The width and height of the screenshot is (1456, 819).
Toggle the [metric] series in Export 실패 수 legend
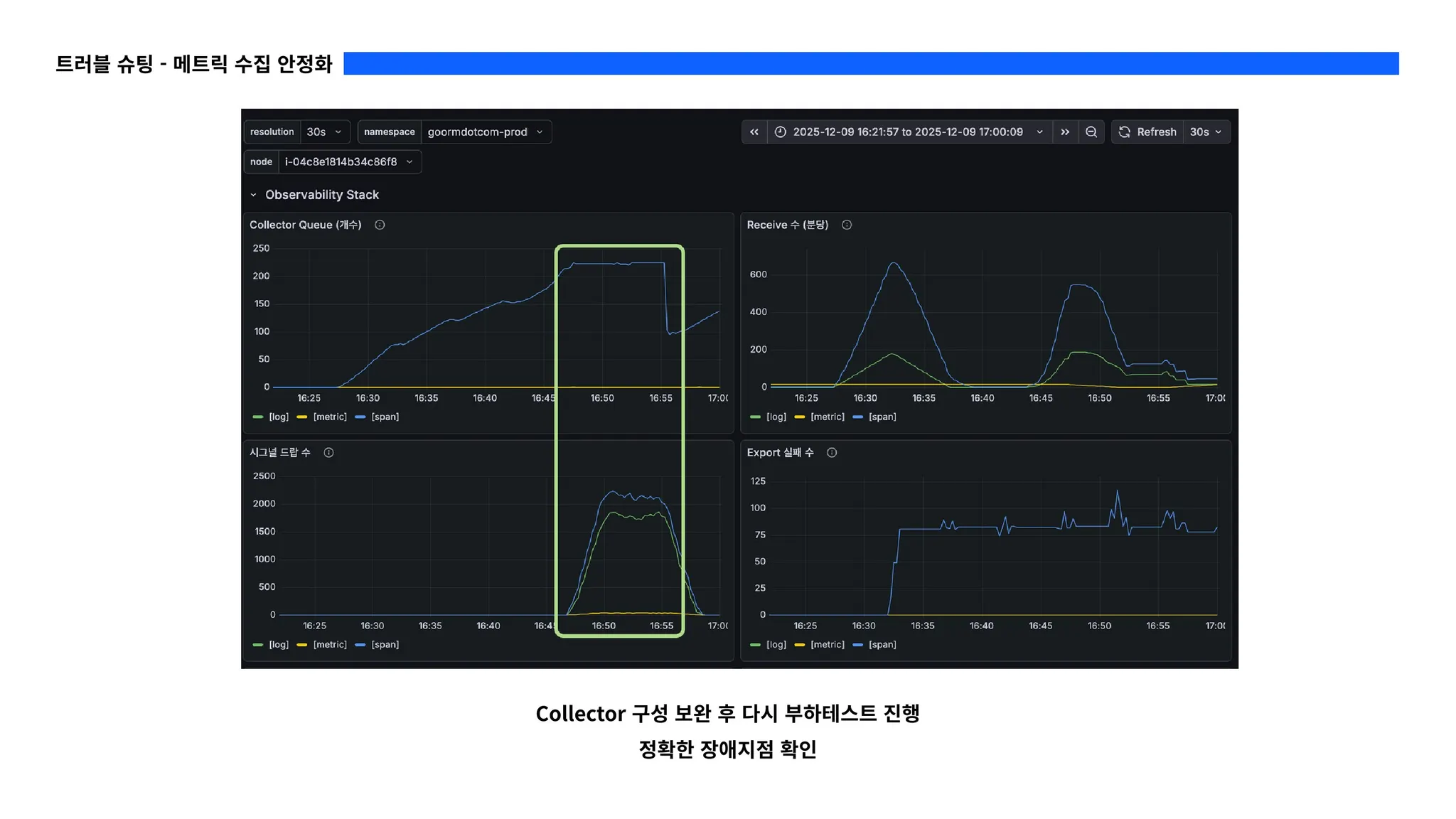click(x=828, y=645)
